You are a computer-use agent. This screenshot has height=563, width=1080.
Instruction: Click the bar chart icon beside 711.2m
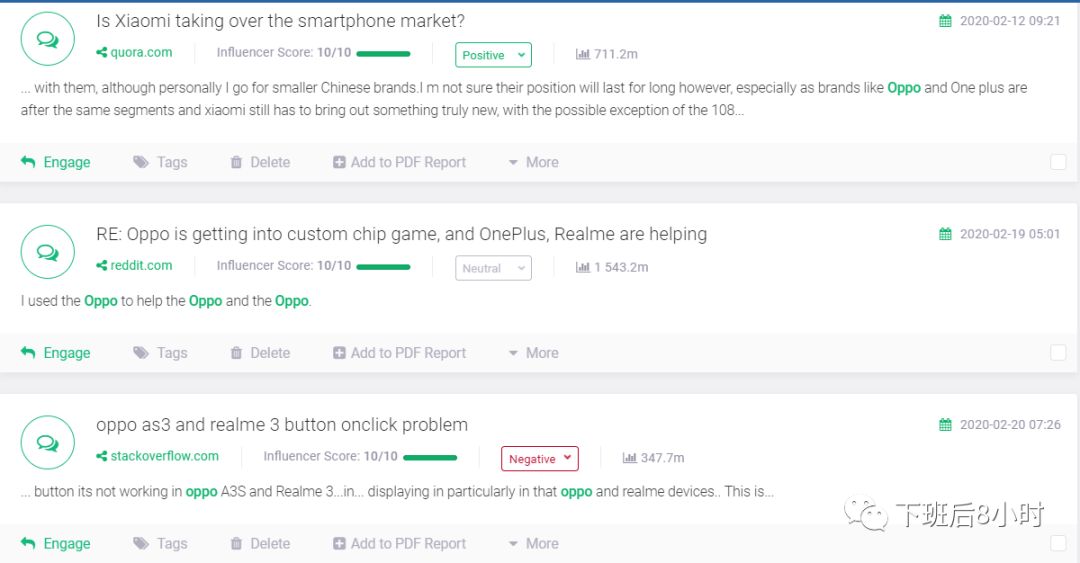(x=583, y=54)
